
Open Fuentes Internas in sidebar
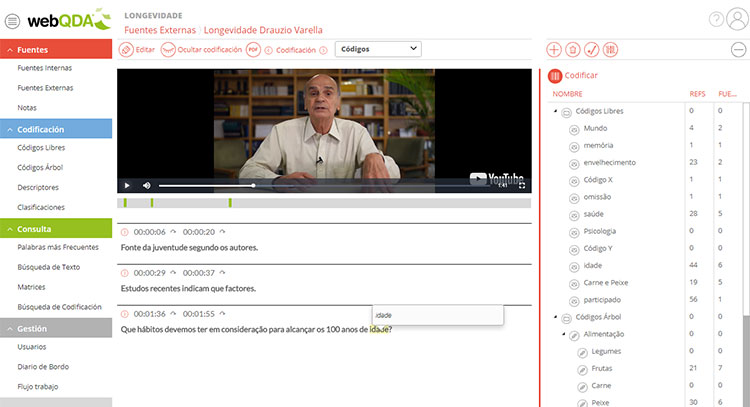[44, 68]
